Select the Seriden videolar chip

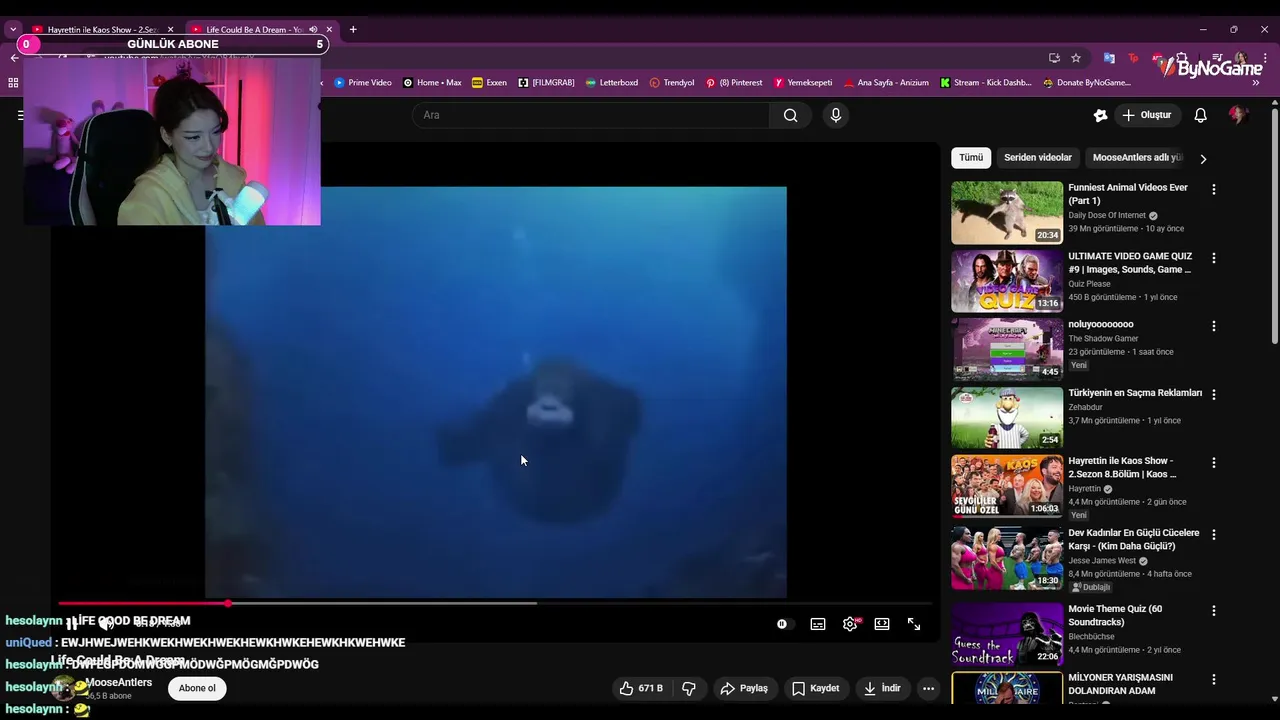pos(1038,158)
